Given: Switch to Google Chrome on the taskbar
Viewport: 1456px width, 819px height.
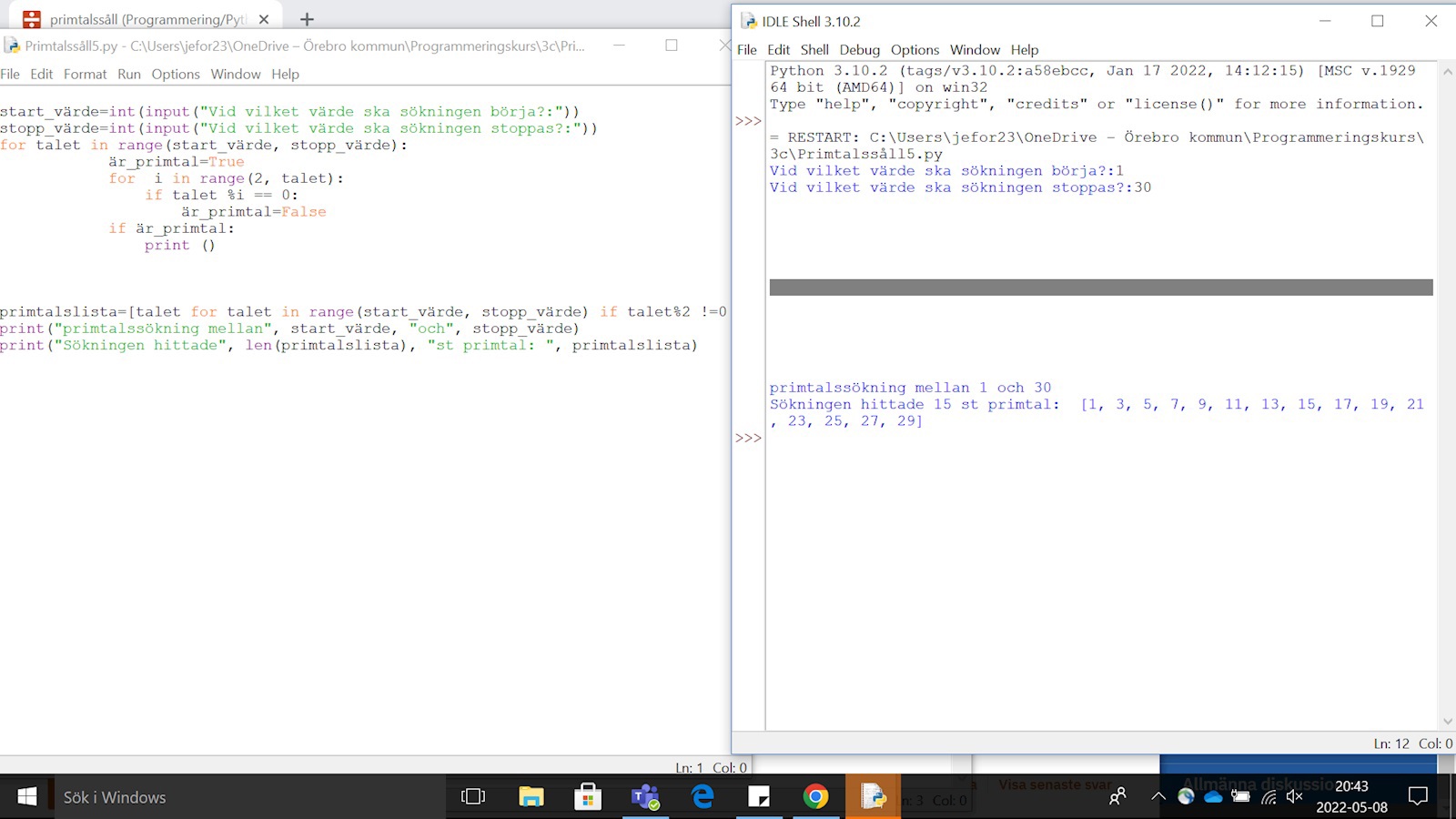Looking at the screenshot, I should tap(816, 797).
